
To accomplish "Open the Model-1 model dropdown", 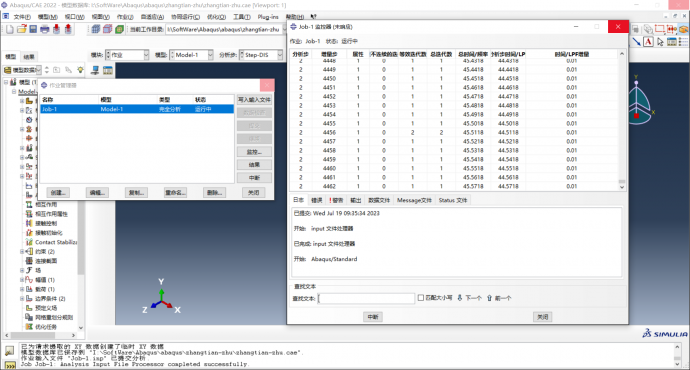I will pyautogui.click(x=191, y=55).
